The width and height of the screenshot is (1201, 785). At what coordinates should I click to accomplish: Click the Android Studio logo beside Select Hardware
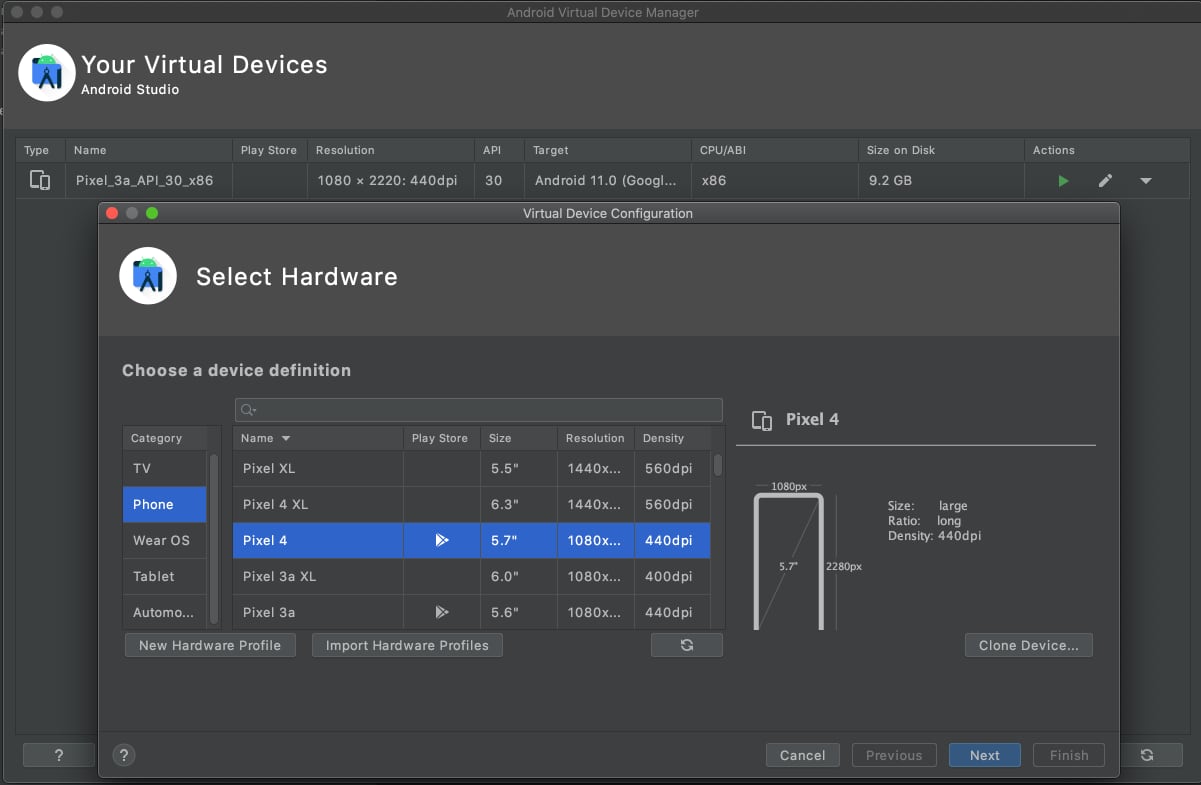[148, 276]
